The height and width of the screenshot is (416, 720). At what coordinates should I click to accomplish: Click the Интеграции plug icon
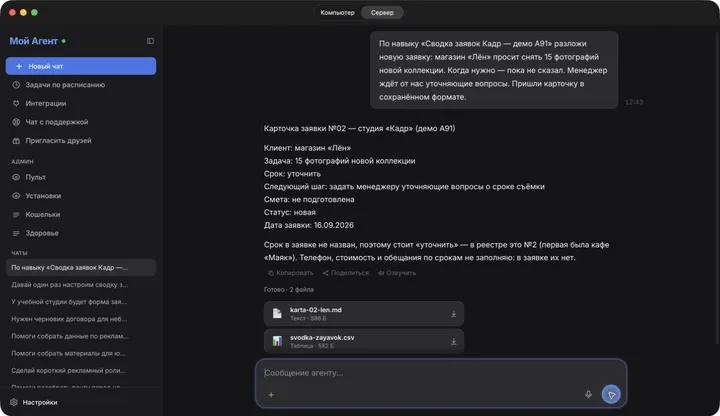[x=16, y=103]
